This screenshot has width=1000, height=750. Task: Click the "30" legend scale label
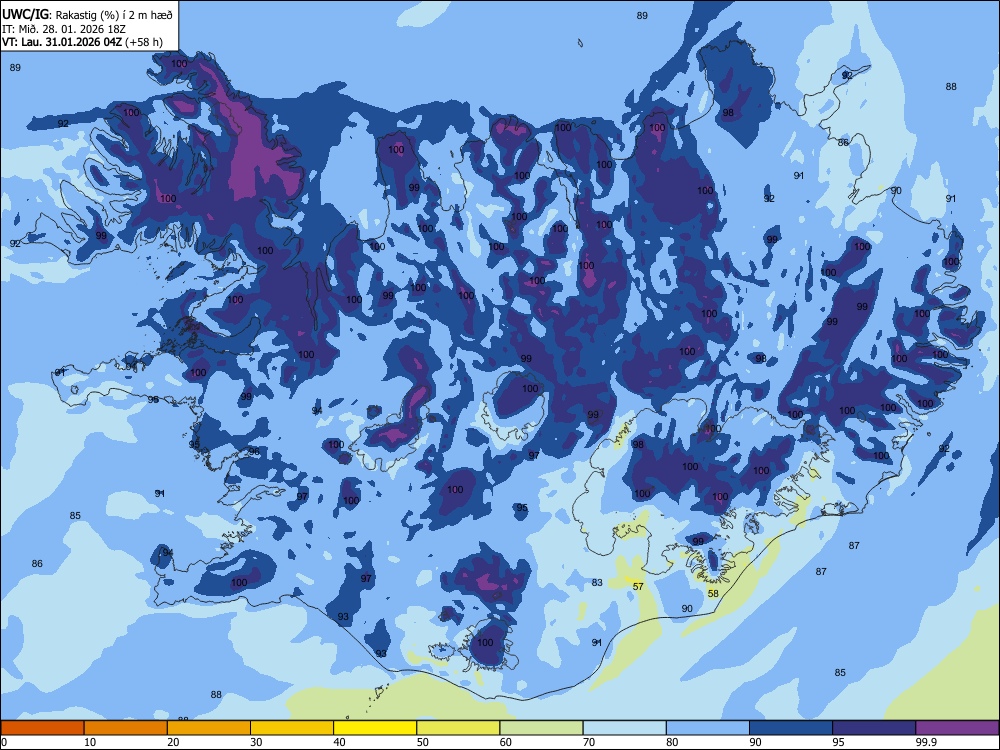point(256,742)
